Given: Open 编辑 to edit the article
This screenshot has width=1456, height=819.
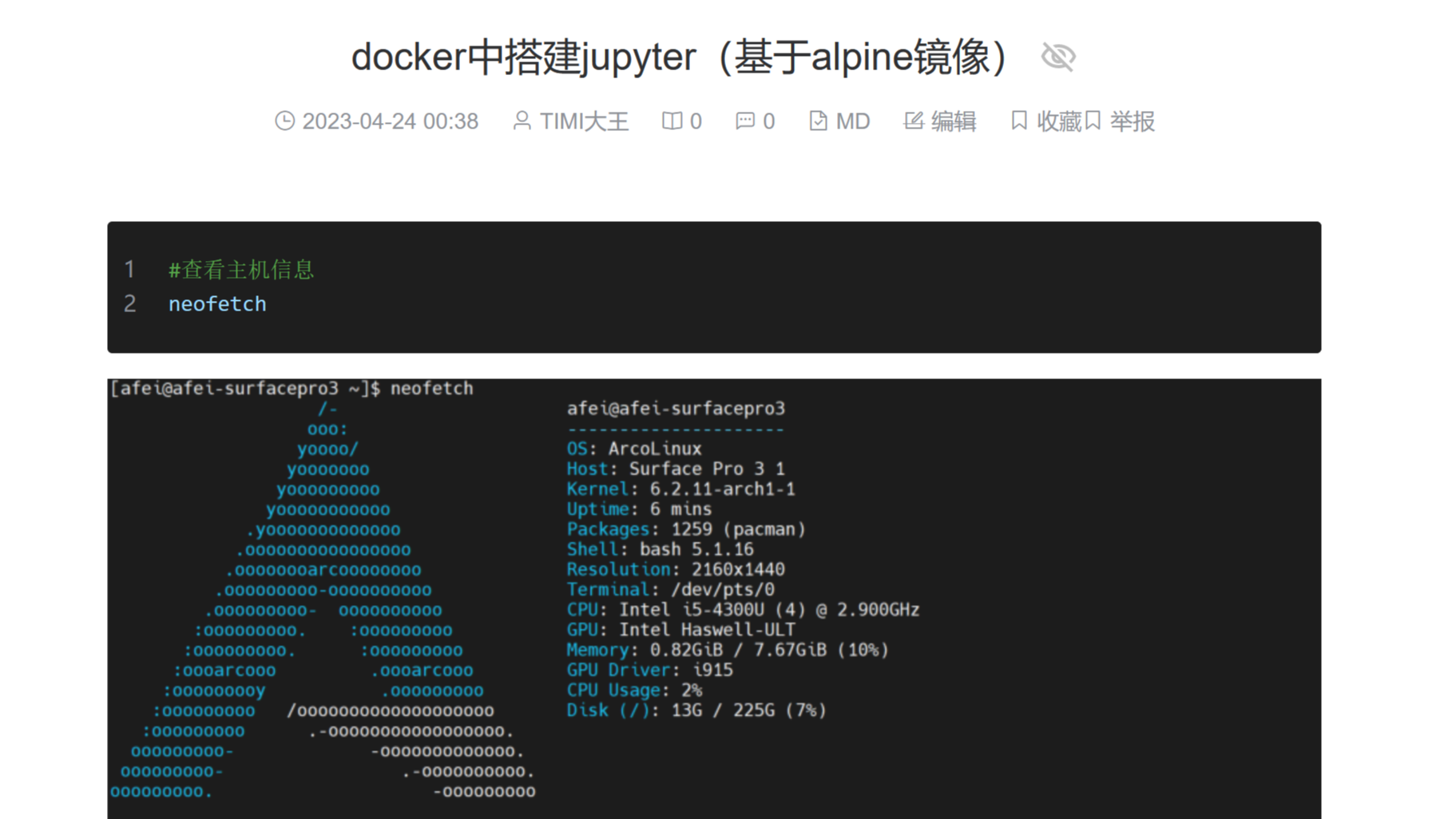Looking at the screenshot, I should [x=954, y=121].
